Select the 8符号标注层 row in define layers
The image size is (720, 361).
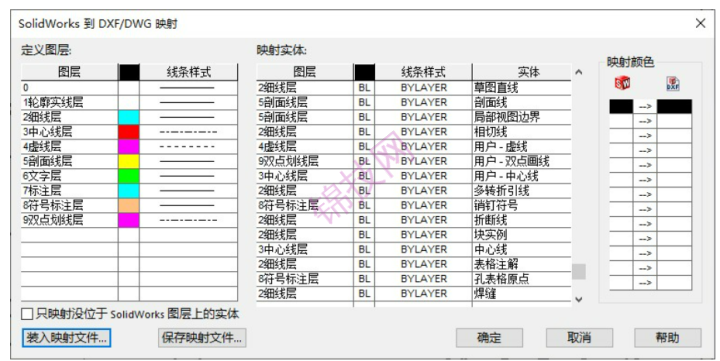pos(129,205)
